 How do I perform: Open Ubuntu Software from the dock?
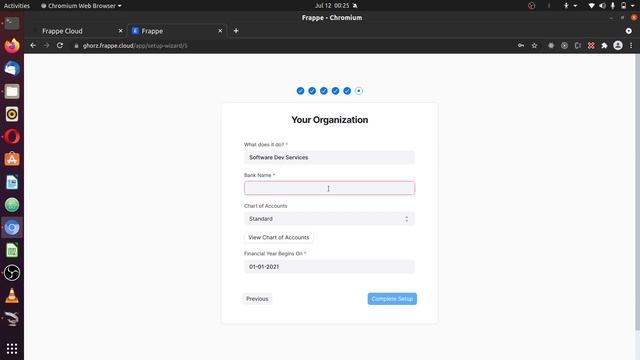point(12,159)
